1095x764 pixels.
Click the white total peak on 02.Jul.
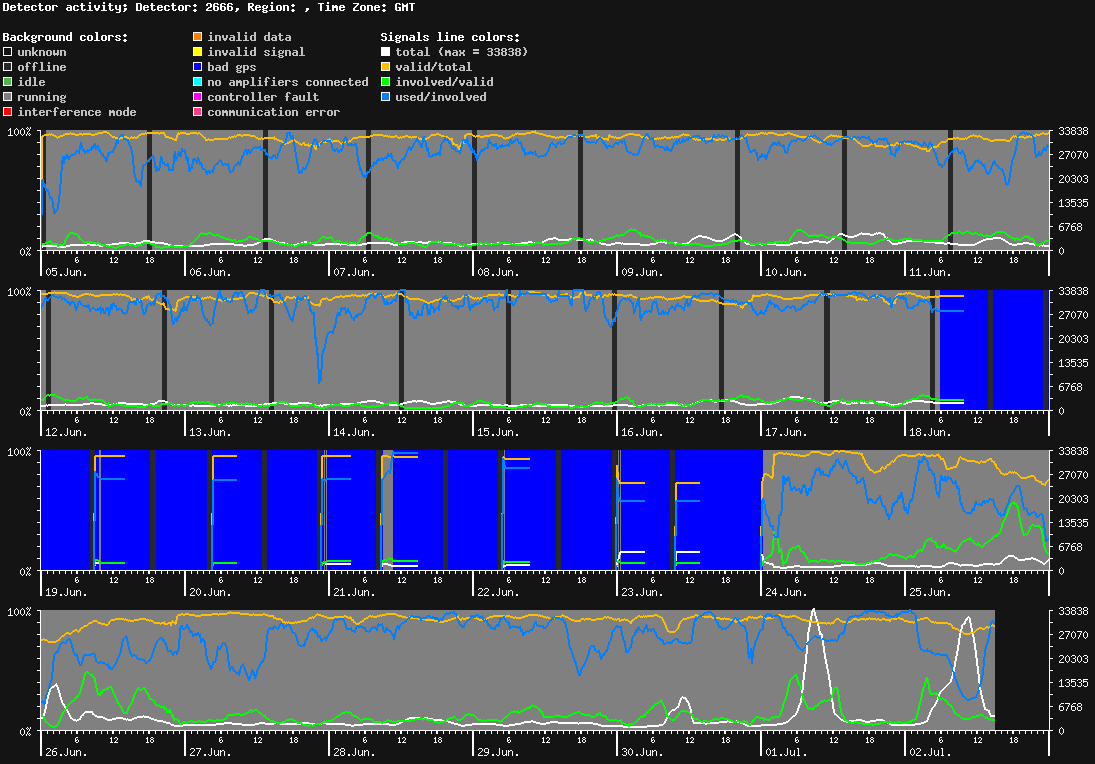[968, 619]
